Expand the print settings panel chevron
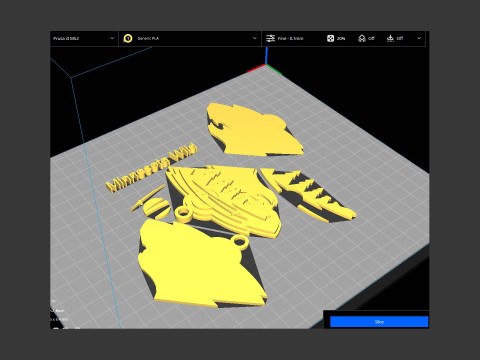The width and height of the screenshot is (480, 360). tap(419, 38)
